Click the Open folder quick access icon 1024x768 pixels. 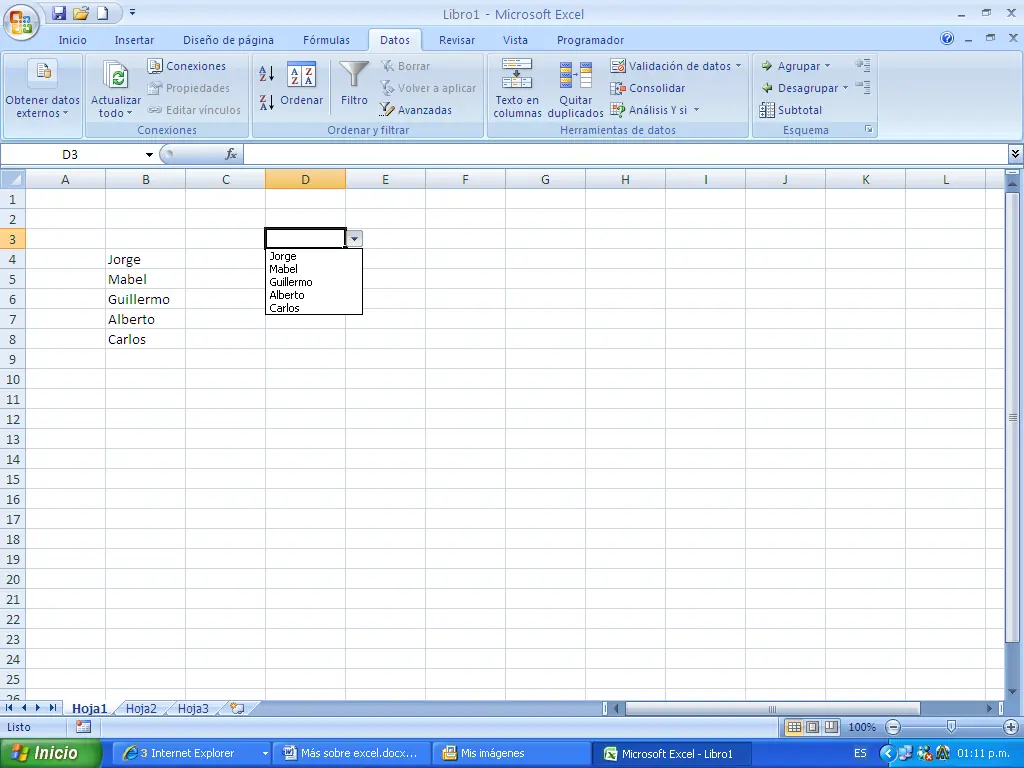click(x=81, y=13)
